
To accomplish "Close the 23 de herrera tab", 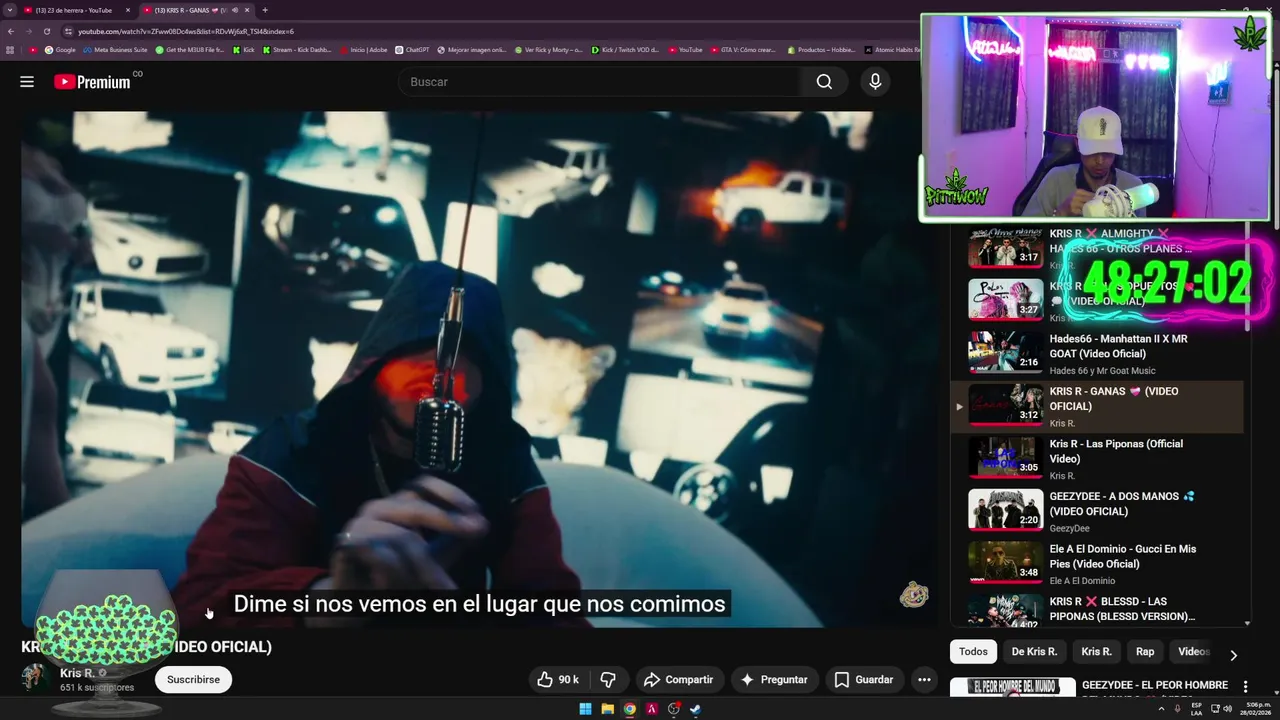I will click(x=128, y=10).
